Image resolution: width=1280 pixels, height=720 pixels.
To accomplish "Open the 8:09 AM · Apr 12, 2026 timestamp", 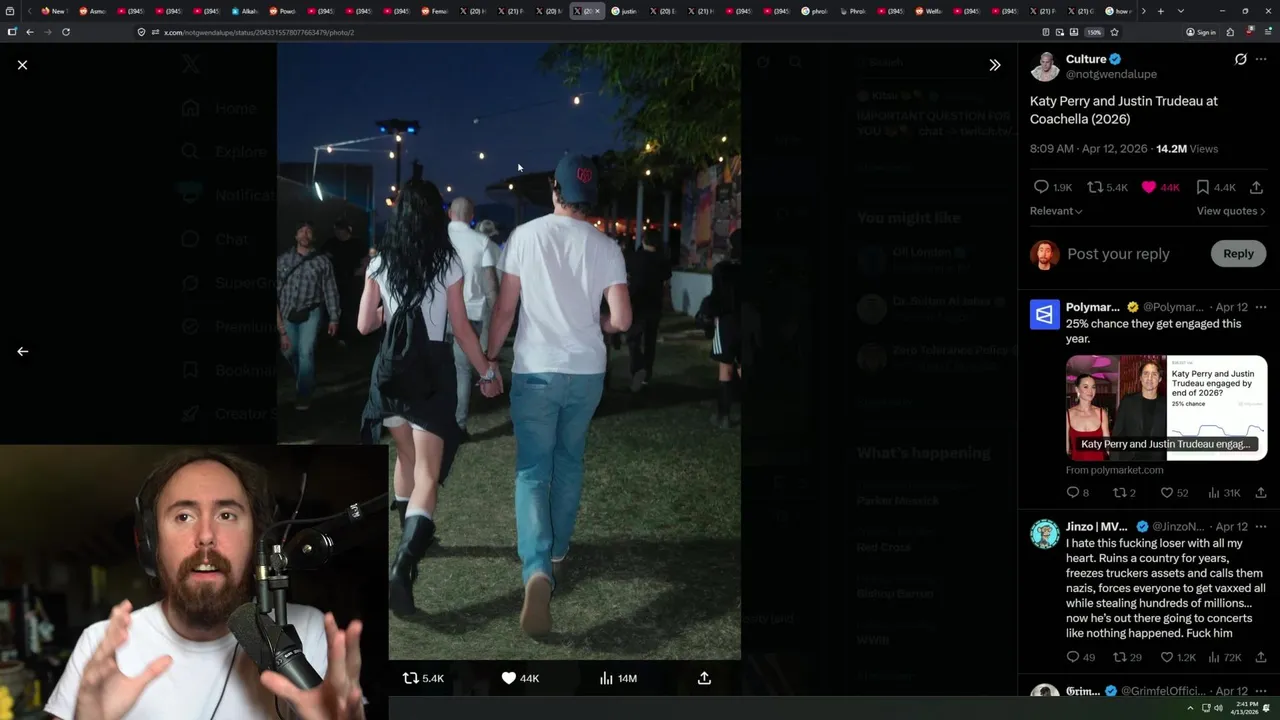I will (1089, 149).
